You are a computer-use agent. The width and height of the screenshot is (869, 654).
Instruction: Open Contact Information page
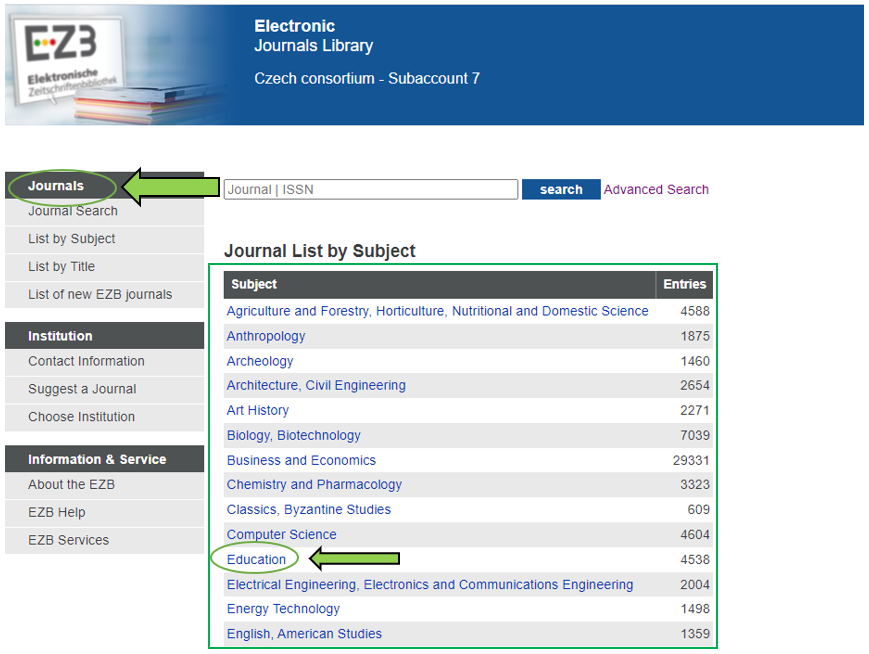pos(86,361)
